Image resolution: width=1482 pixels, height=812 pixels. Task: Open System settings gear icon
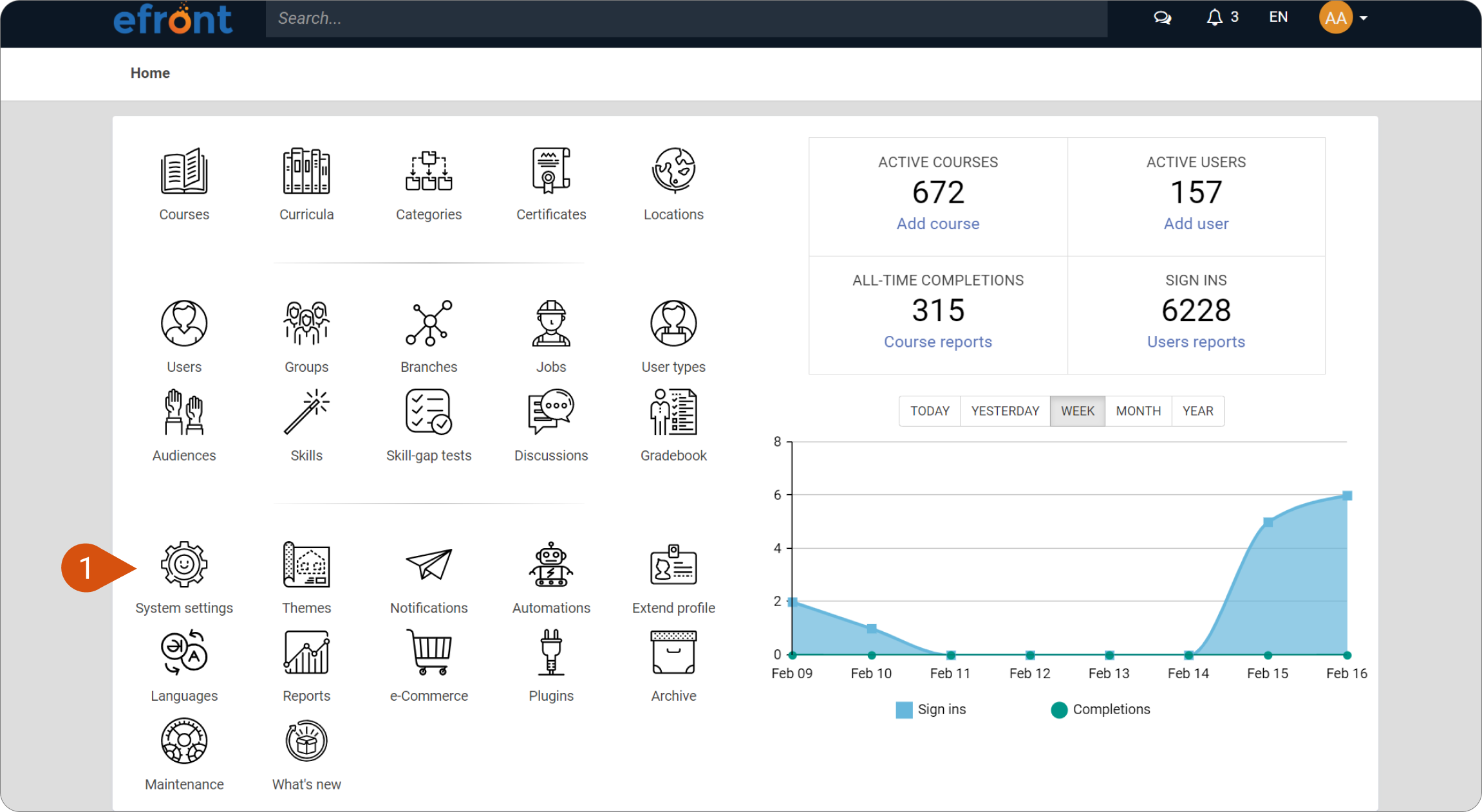(x=184, y=564)
